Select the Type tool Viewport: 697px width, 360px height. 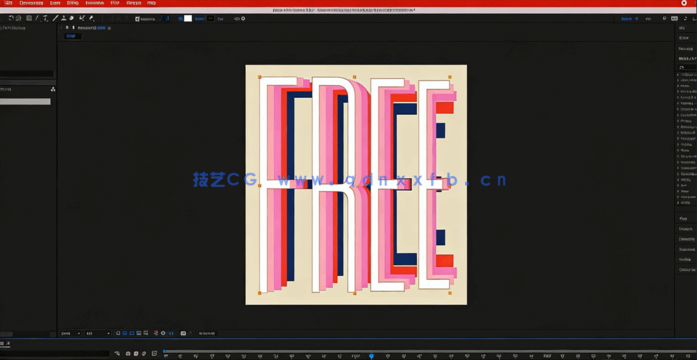pos(45,19)
